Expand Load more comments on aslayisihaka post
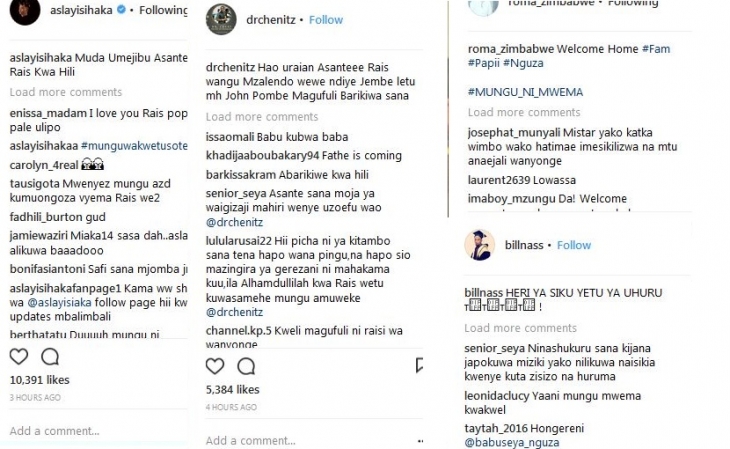The height and width of the screenshot is (449, 730). (x=66, y=92)
